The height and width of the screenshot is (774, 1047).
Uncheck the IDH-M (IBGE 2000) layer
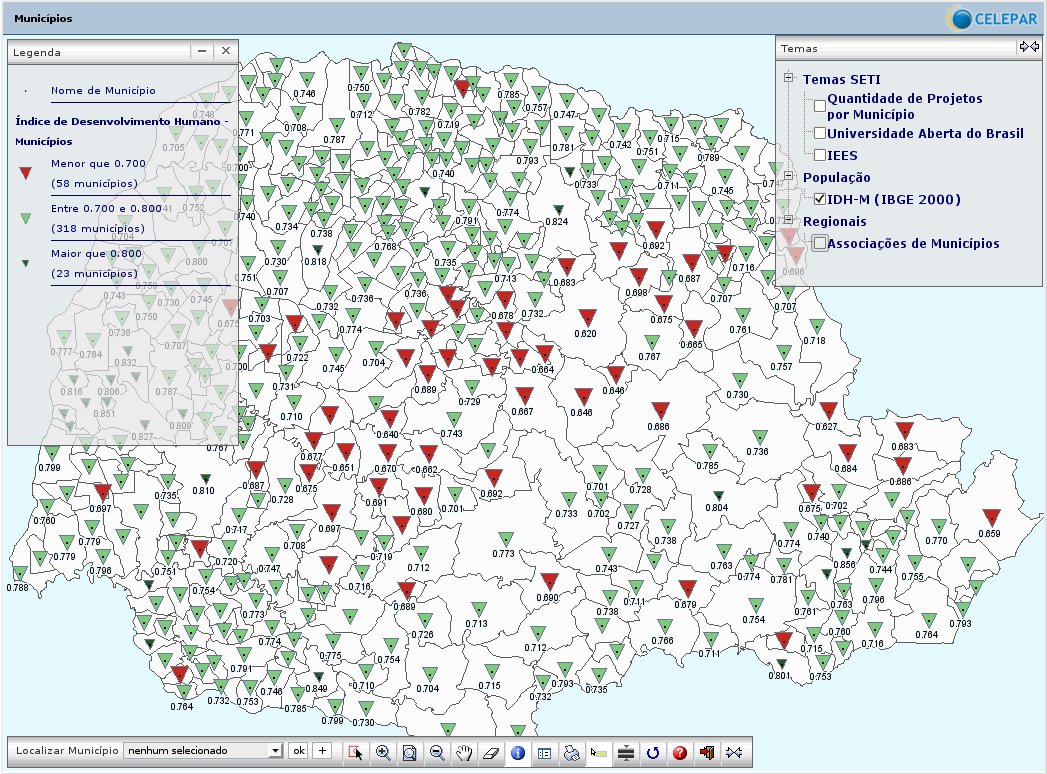click(820, 199)
